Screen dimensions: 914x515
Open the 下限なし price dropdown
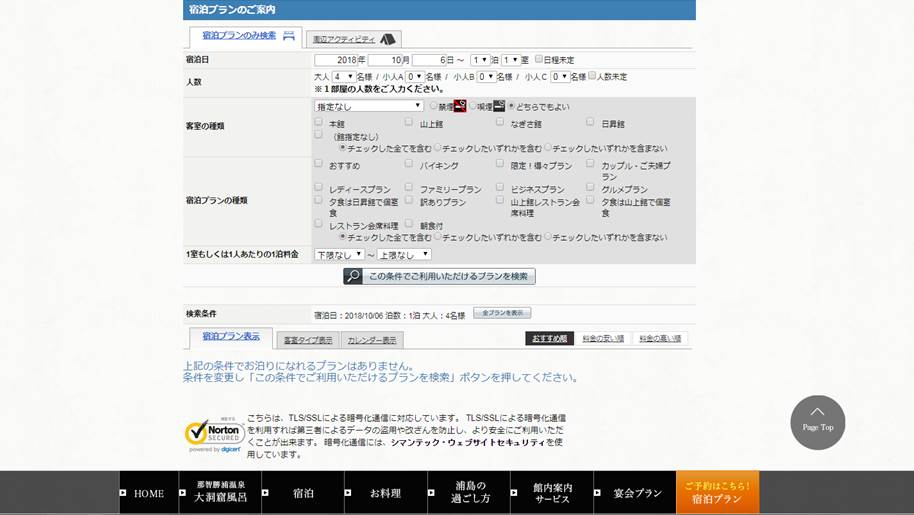(x=339, y=255)
